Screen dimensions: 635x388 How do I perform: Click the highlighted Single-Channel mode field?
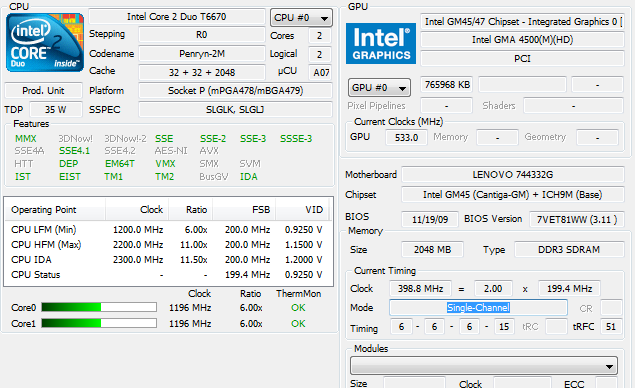[x=478, y=308]
